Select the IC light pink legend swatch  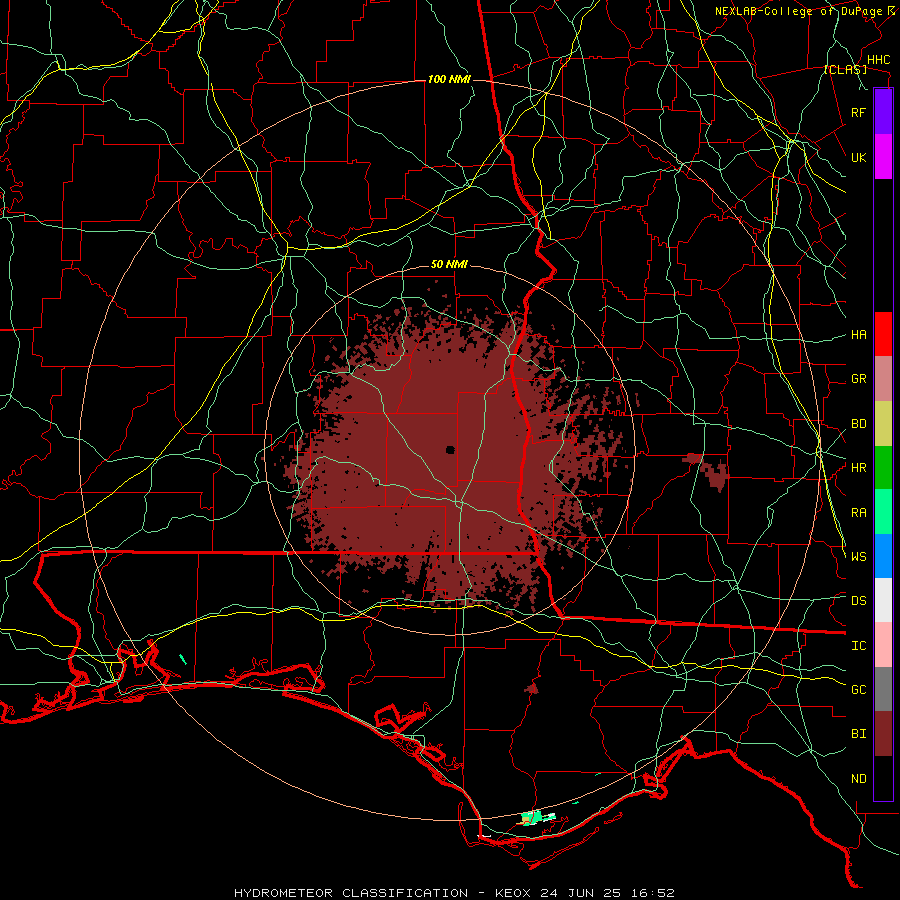(x=883, y=645)
